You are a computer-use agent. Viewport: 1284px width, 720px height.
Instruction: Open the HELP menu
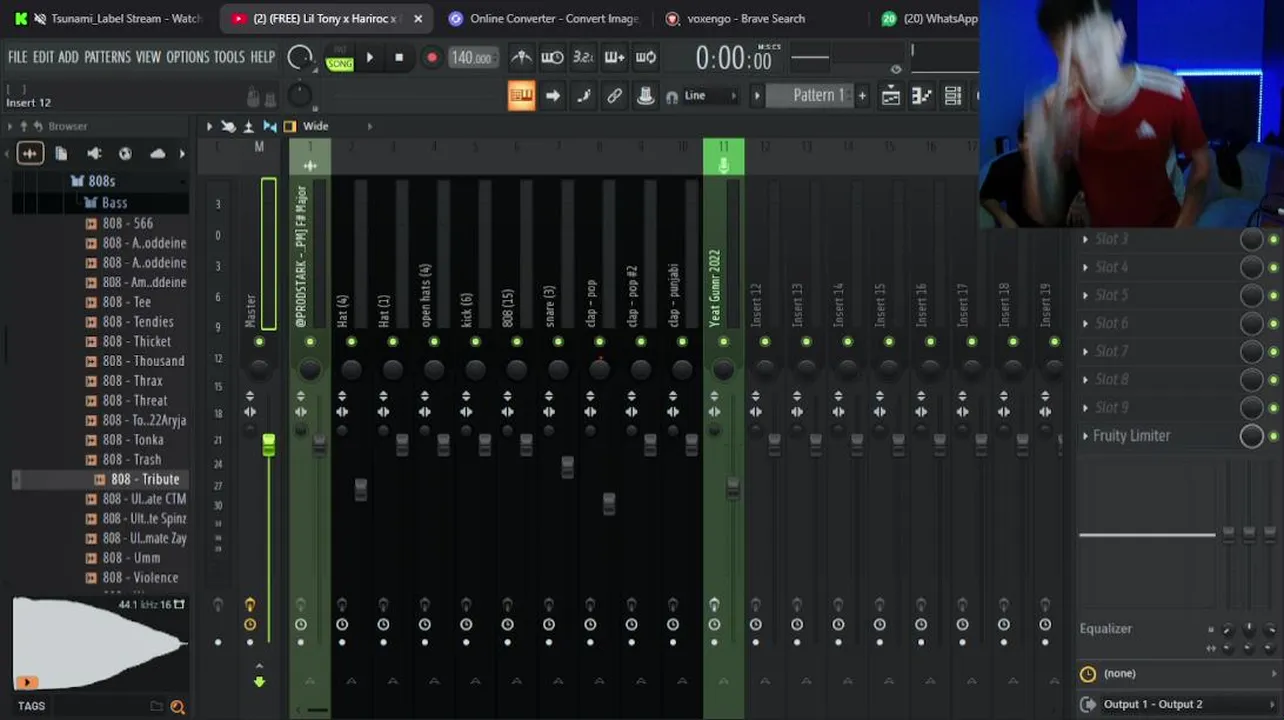click(x=262, y=57)
